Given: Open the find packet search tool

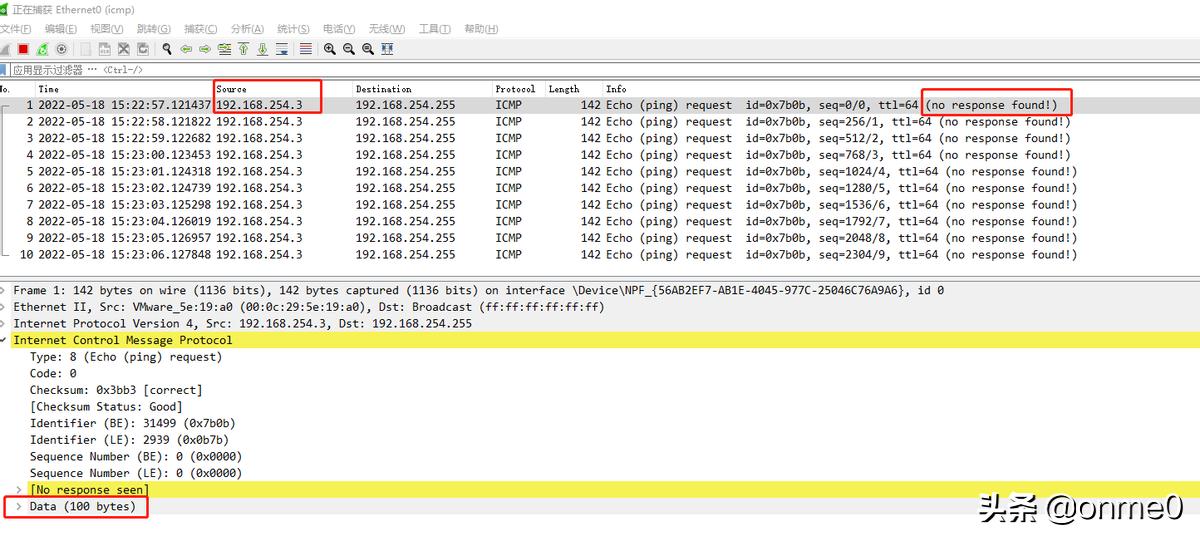Looking at the screenshot, I should [167, 49].
